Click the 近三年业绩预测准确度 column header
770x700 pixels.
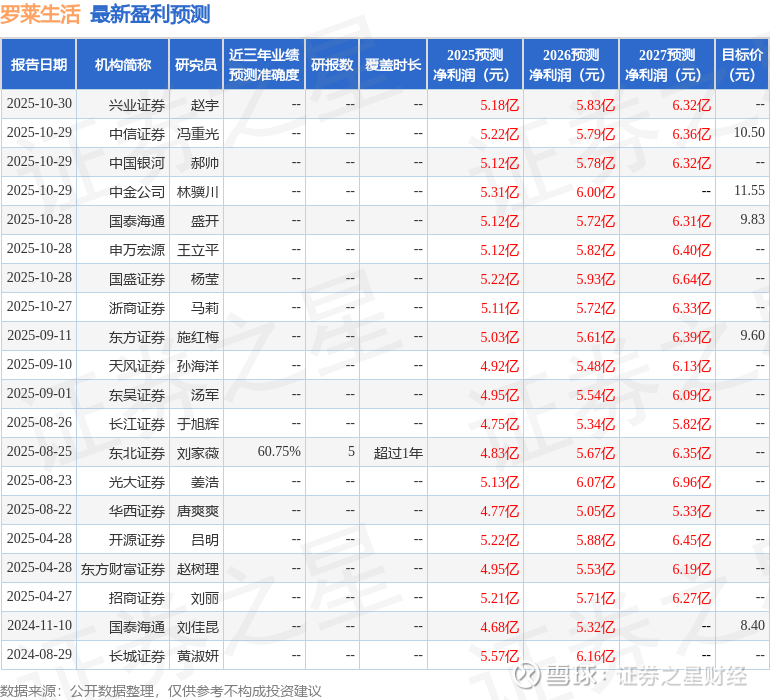264,65
